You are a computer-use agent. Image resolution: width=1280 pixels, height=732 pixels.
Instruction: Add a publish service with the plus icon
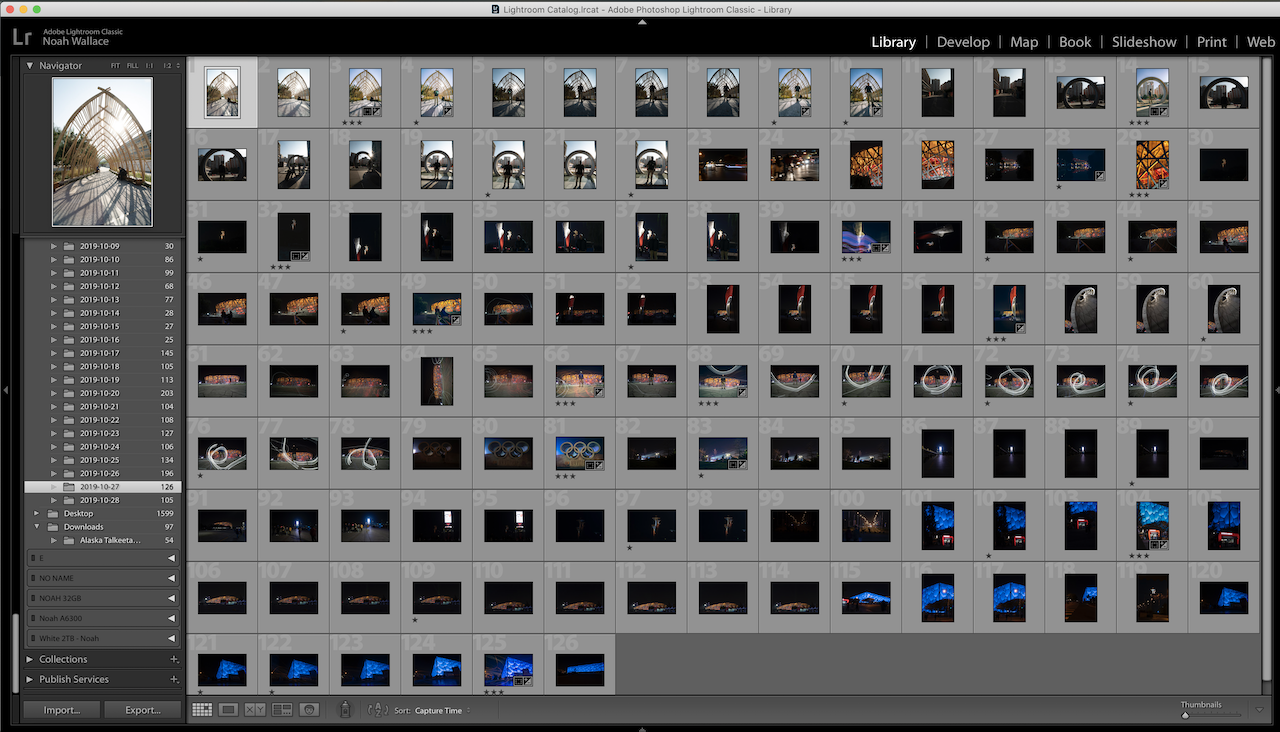click(x=174, y=680)
